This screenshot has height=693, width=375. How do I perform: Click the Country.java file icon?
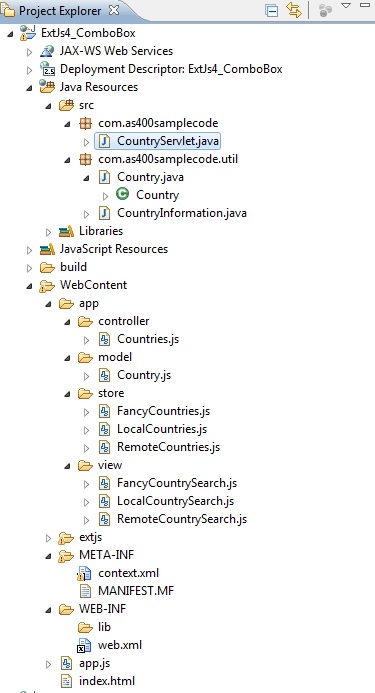104,177
